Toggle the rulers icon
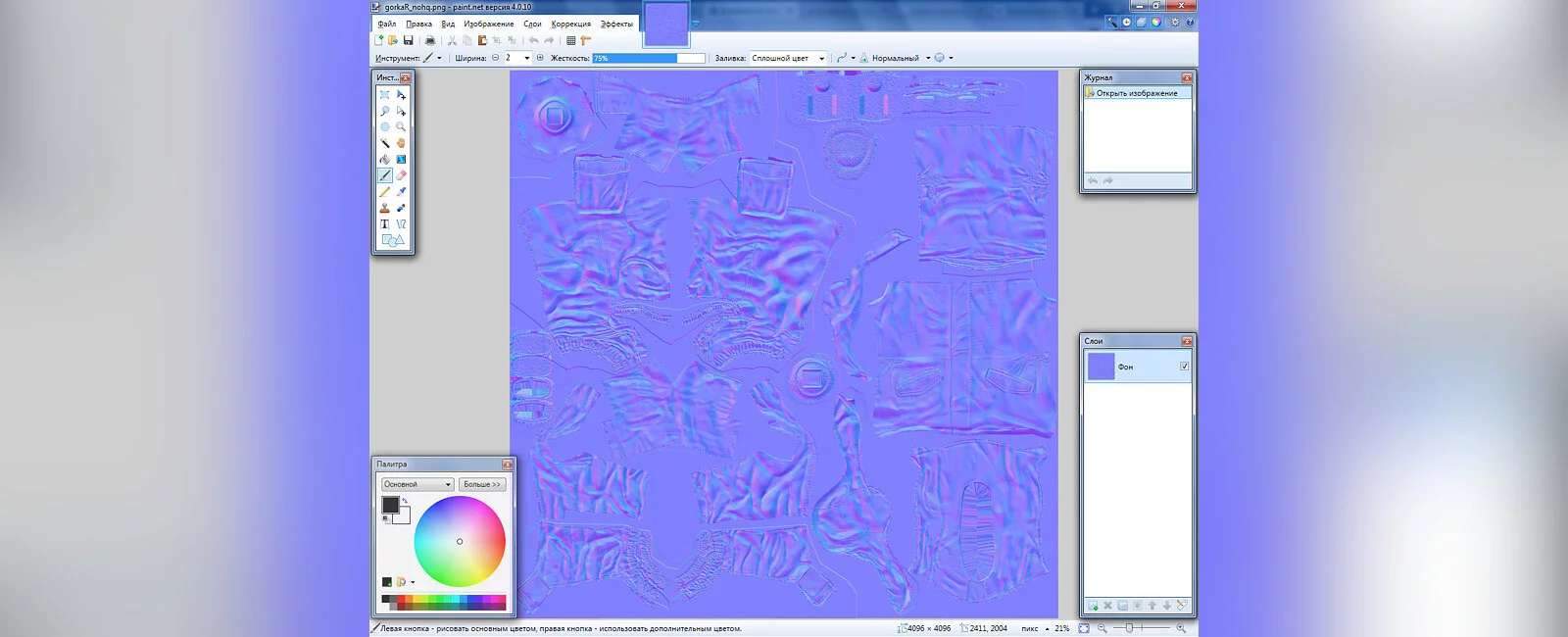Viewport: 1568px width, 637px height. 586,40
